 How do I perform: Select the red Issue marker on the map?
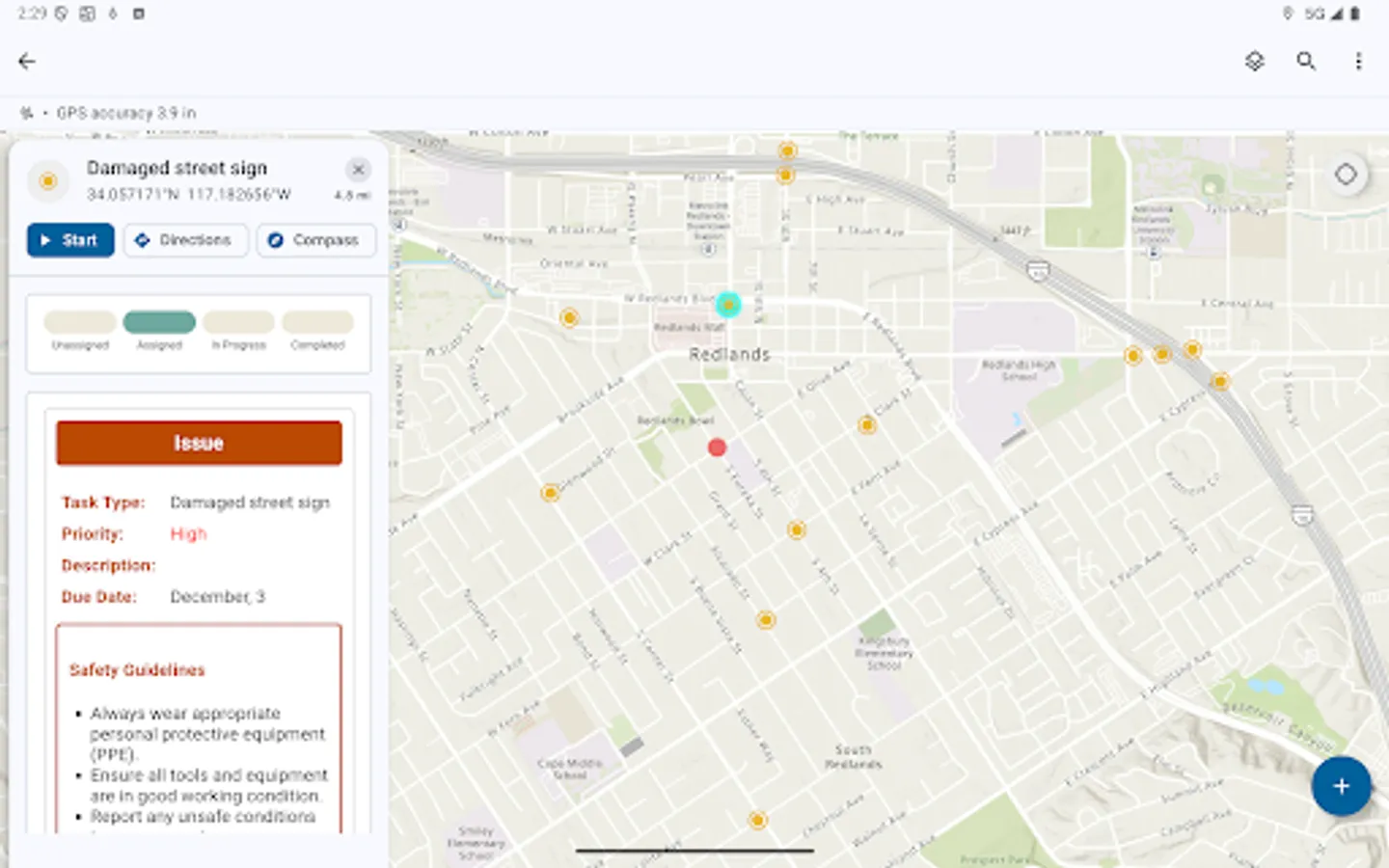717,447
